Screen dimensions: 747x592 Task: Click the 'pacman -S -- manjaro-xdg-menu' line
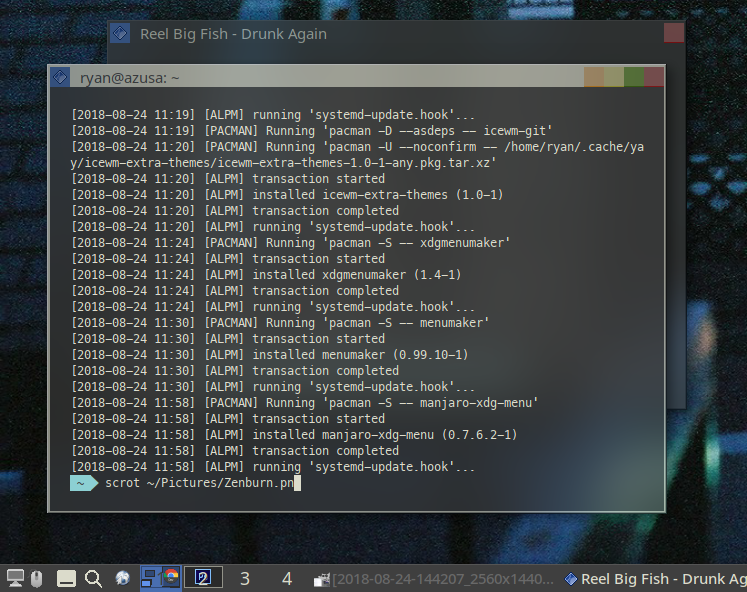tap(304, 403)
